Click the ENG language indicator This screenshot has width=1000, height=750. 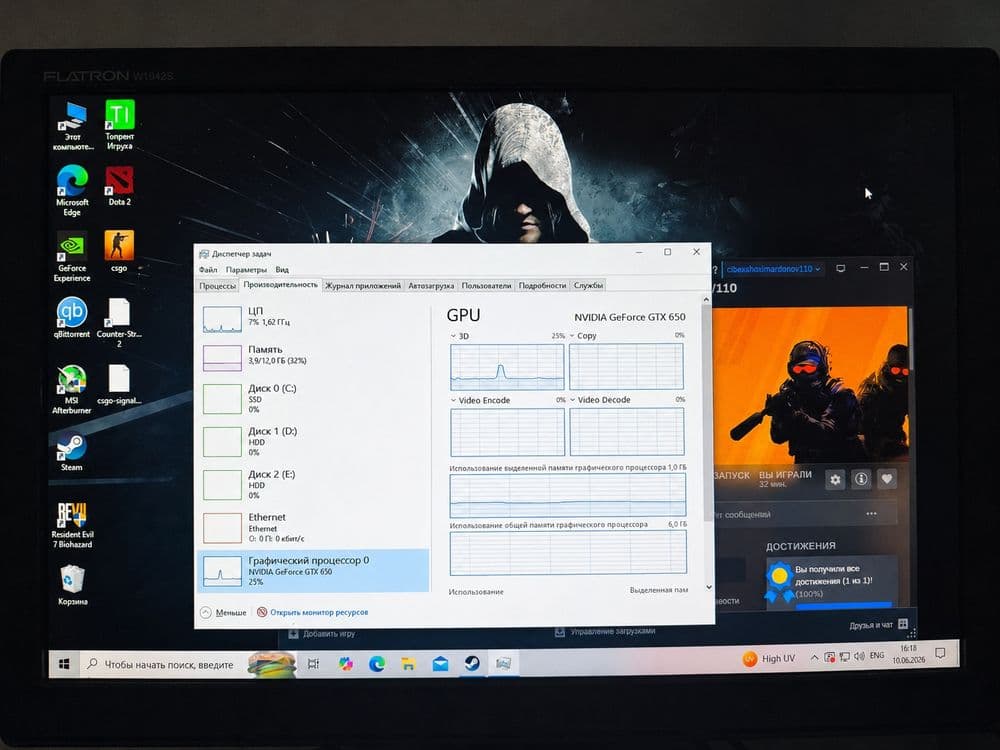(x=877, y=656)
